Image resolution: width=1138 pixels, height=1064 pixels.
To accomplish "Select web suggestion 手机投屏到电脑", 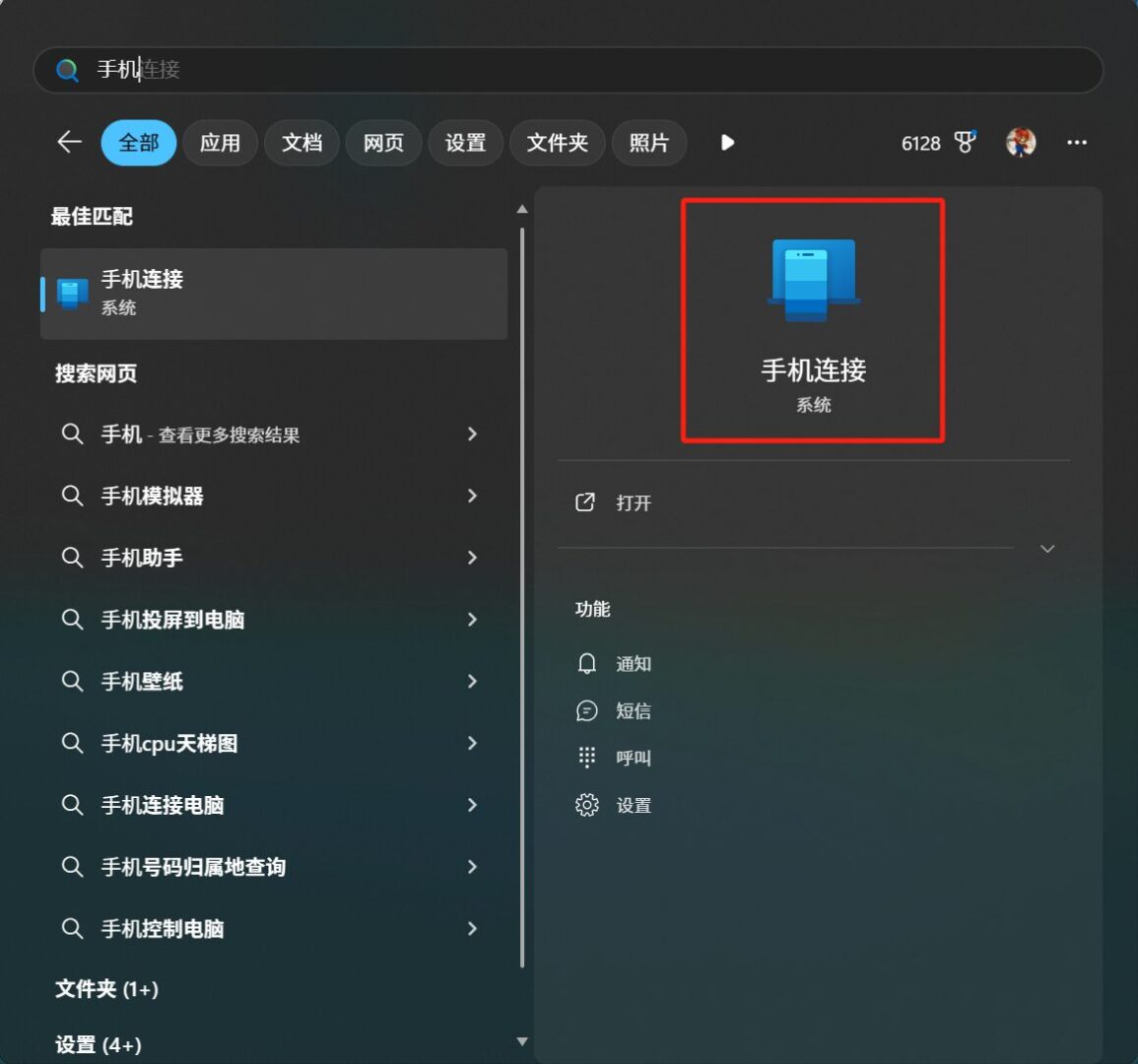I will tap(274, 619).
